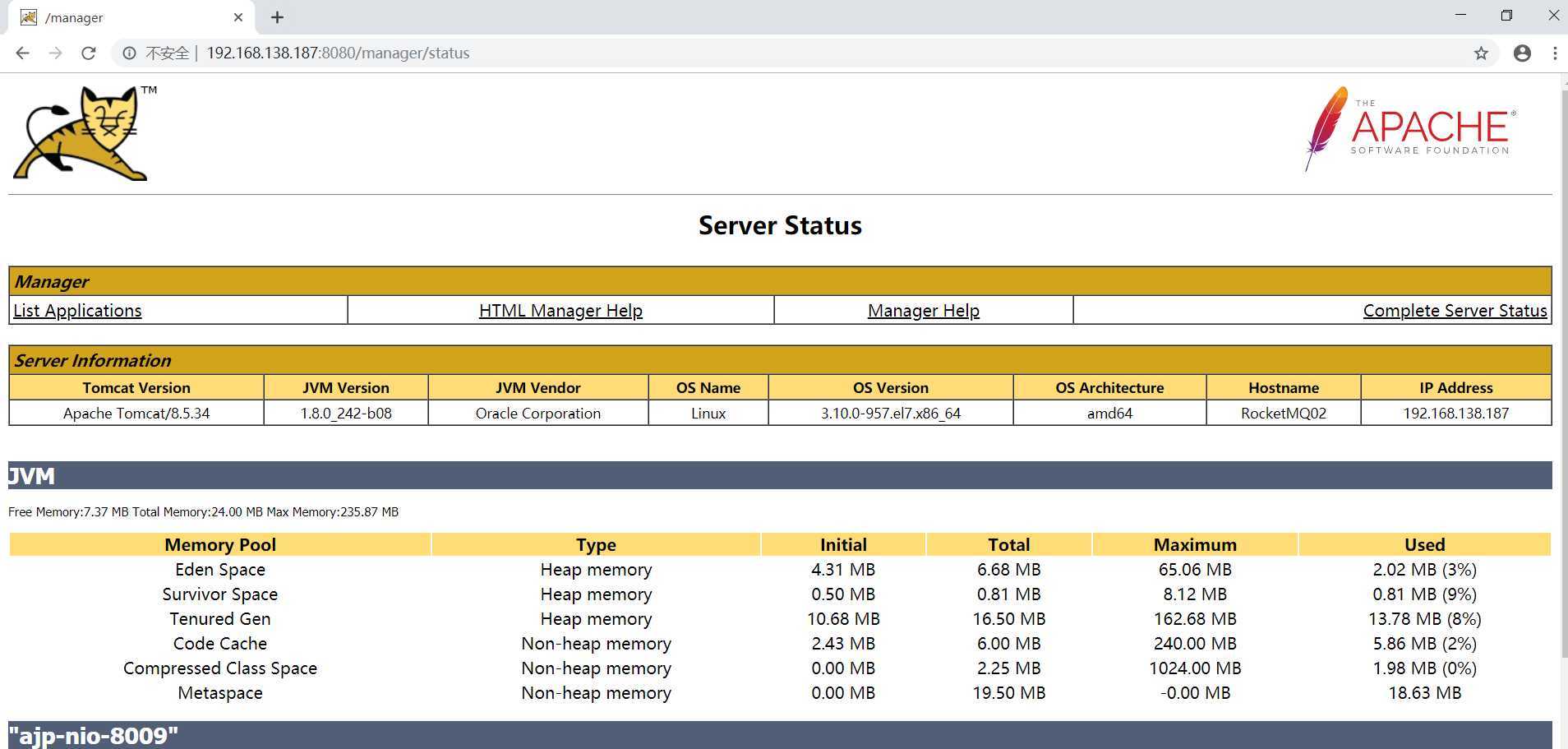Image resolution: width=1568 pixels, height=749 pixels.
Task: Open Complete Server Status link
Action: [x=1455, y=311]
